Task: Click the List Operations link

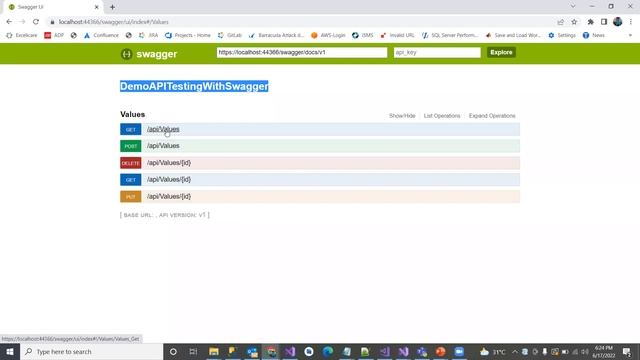Action: [x=442, y=116]
